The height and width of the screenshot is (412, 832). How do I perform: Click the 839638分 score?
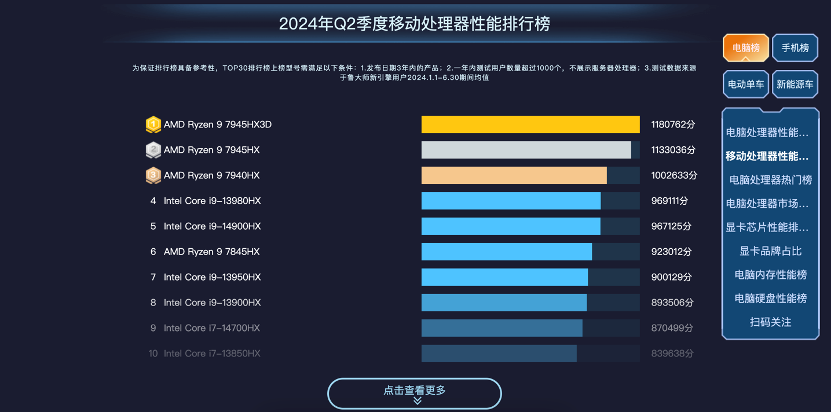point(672,354)
